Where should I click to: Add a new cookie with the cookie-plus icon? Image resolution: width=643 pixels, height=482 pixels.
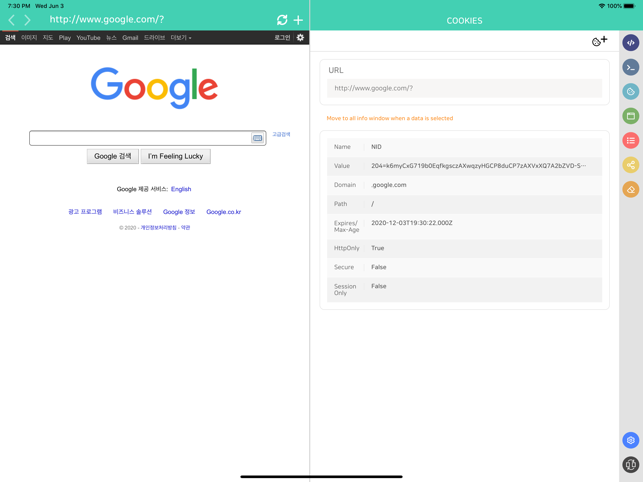coord(599,41)
